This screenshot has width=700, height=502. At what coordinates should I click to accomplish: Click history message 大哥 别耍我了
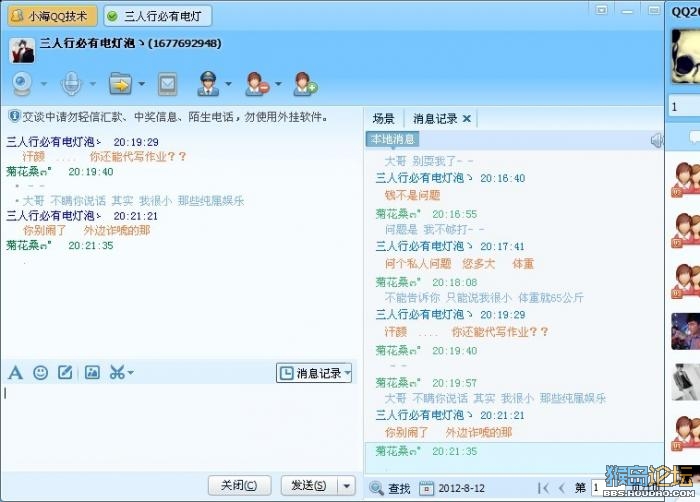[429, 161]
